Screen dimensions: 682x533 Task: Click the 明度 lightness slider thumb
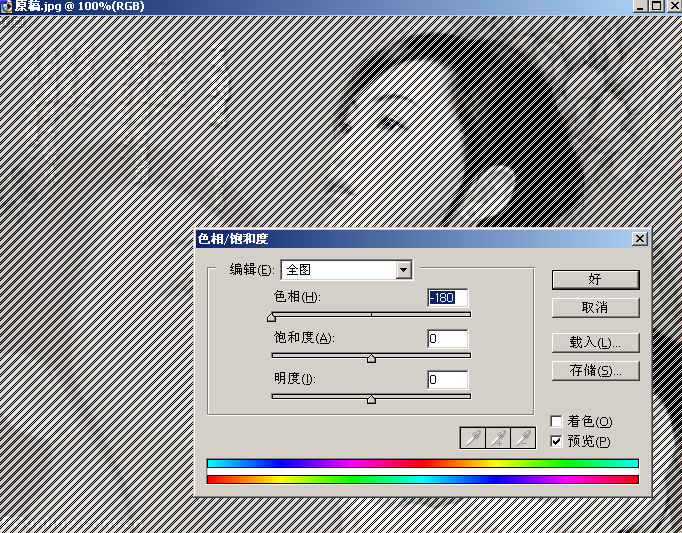coord(371,399)
